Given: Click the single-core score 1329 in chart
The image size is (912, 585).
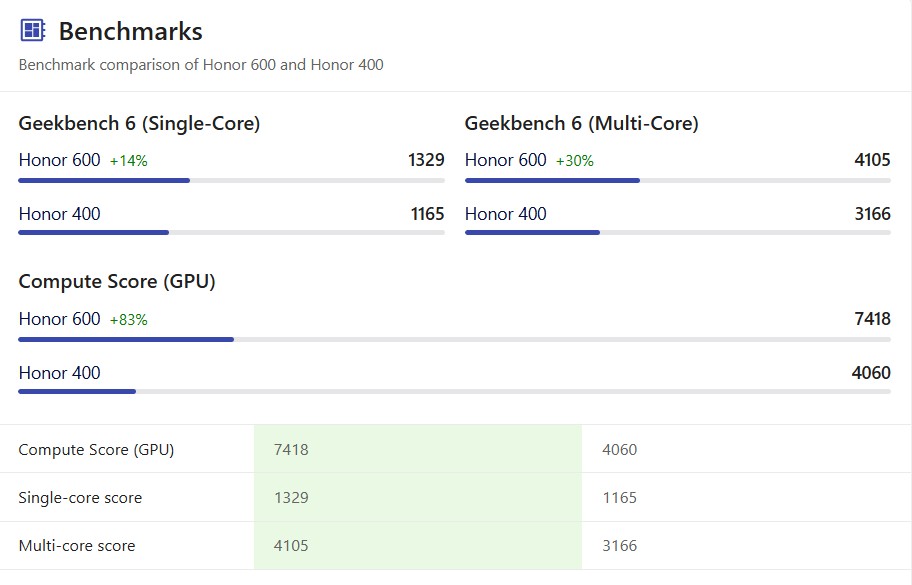Looking at the screenshot, I should pos(426,160).
